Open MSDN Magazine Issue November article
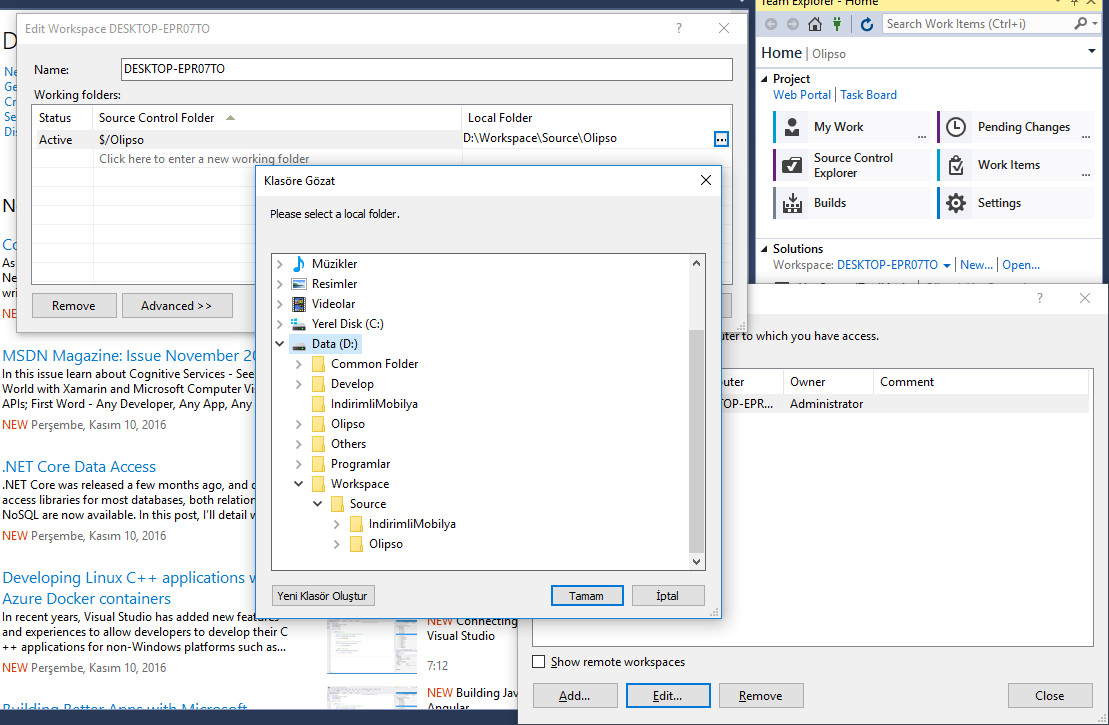This screenshot has height=725, width=1109. tap(129, 356)
